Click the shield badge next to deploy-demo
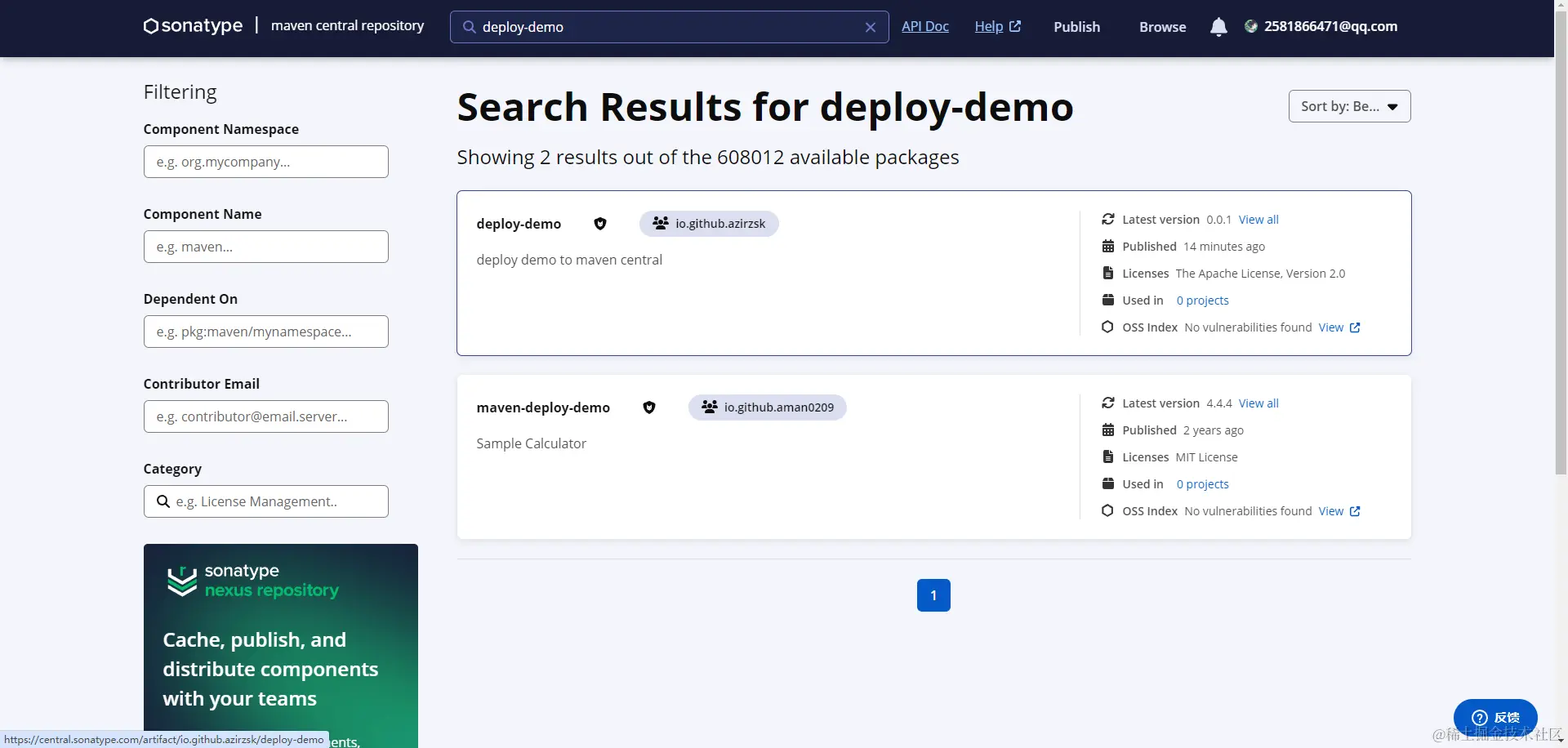The image size is (1568, 748). point(600,224)
